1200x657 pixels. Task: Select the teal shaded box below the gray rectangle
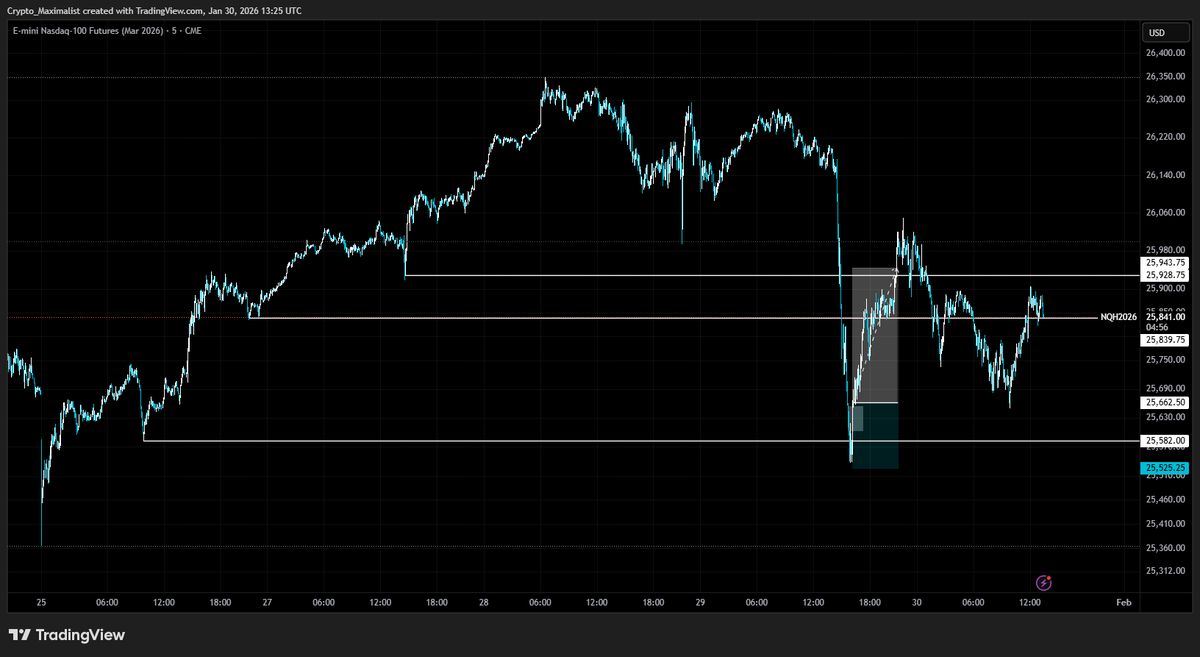tap(877, 435)
